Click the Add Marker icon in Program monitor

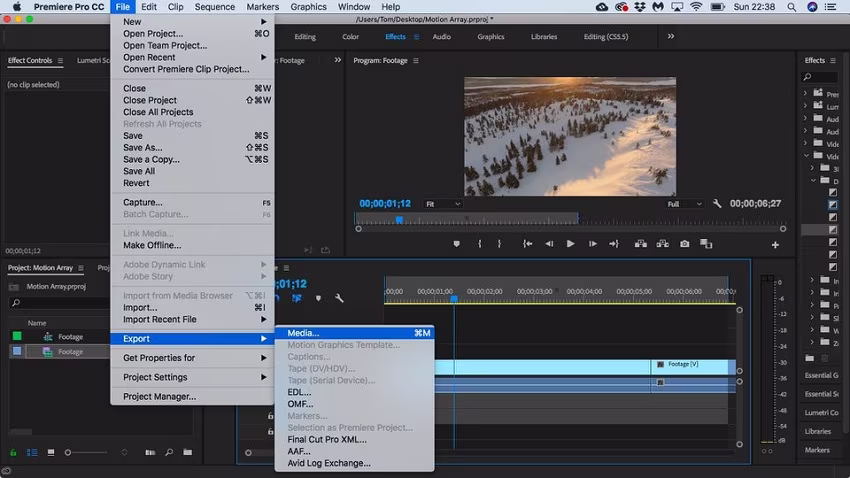pos(457,243)
